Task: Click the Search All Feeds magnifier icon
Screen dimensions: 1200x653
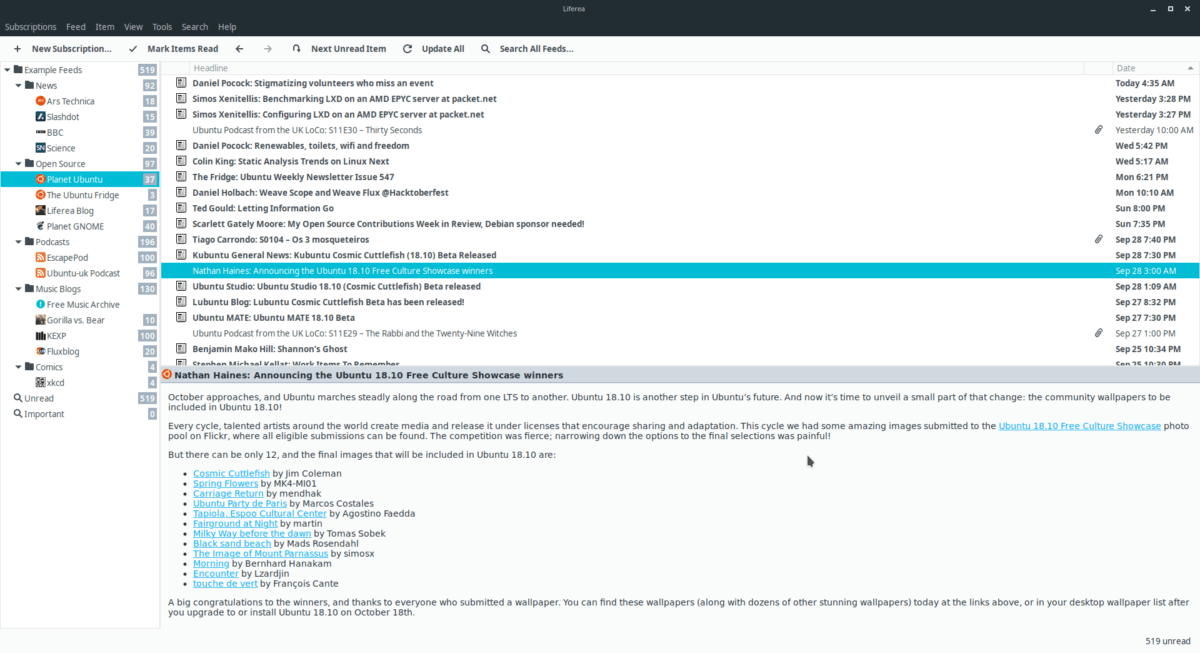Action: pos(485,48)
